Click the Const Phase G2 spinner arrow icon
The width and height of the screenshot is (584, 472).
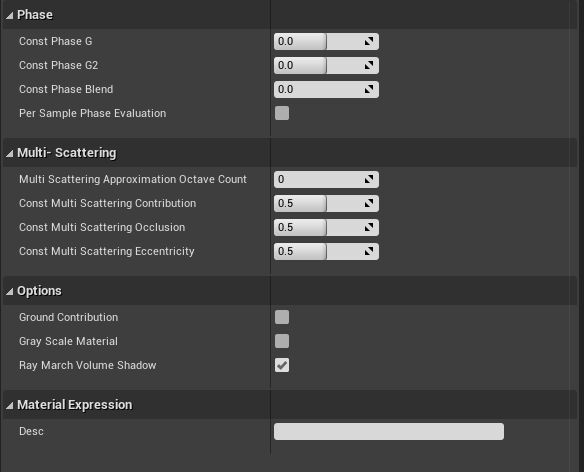369,66
